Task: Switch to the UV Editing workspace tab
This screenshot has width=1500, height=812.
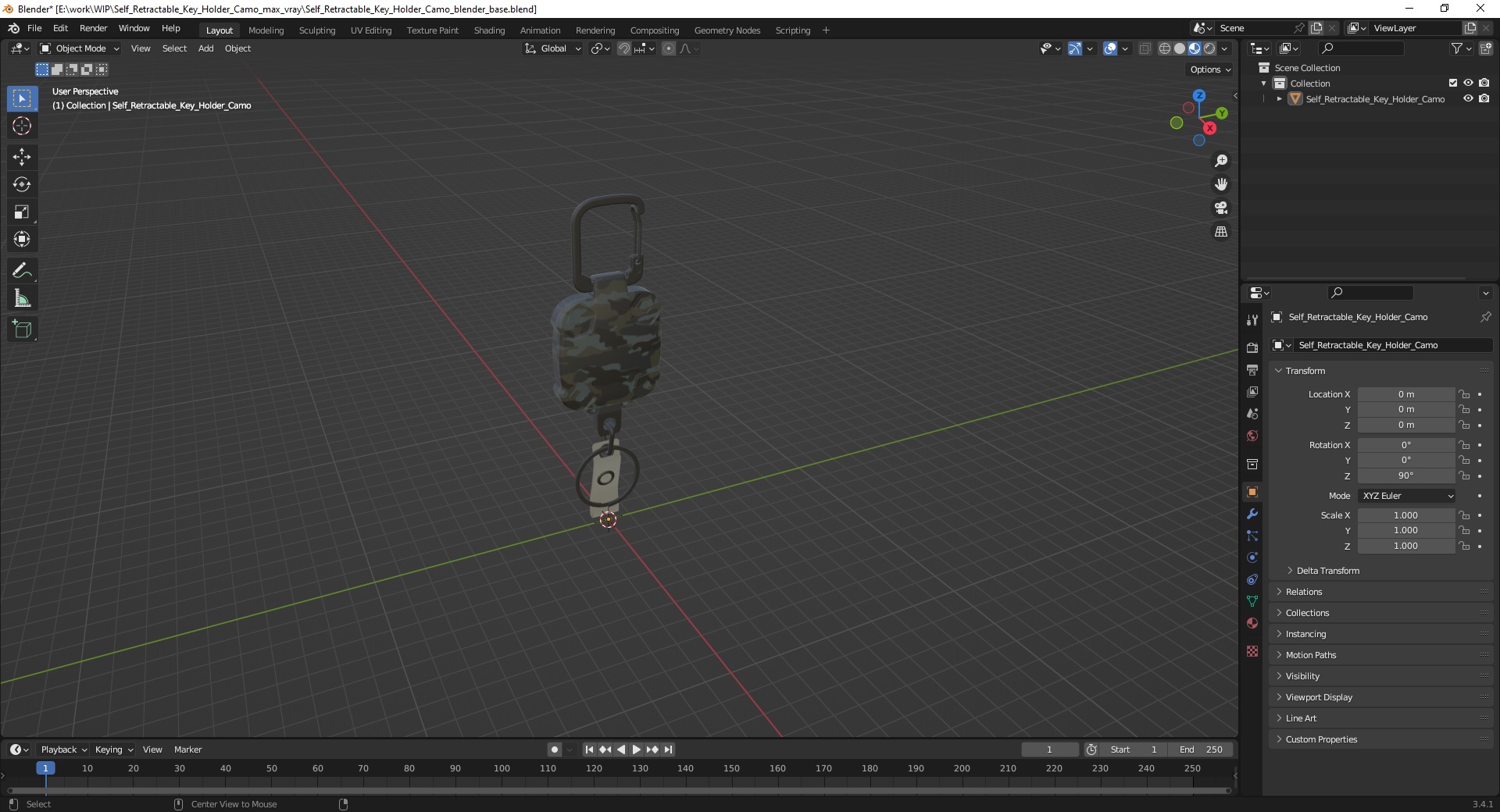Action: click(370, 30)
